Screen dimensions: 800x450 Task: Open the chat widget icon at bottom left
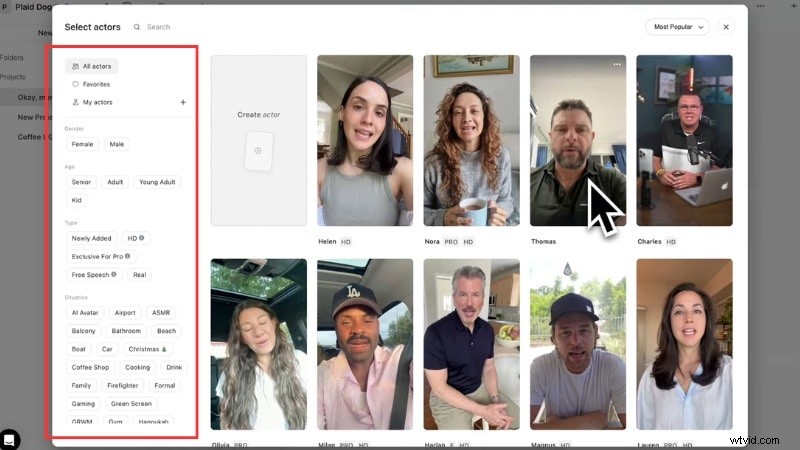[9, 440]
